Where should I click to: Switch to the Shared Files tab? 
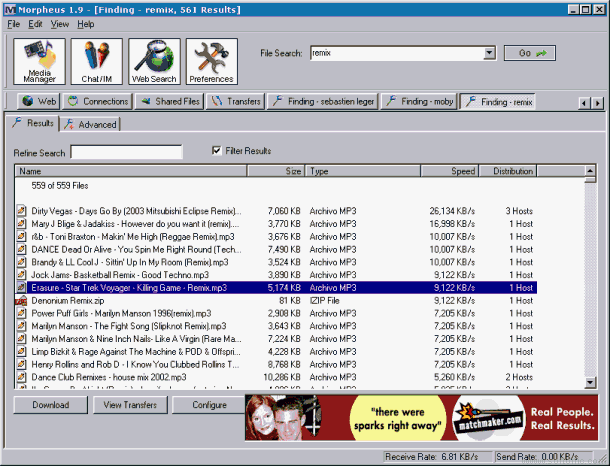(170, 102)
